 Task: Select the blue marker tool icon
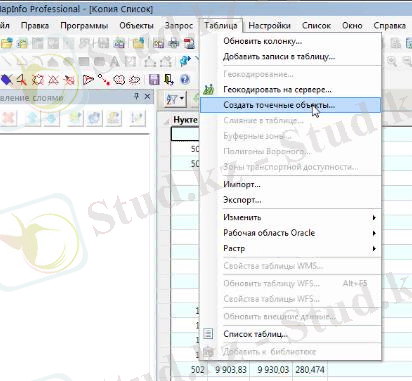tap(6, 79)
